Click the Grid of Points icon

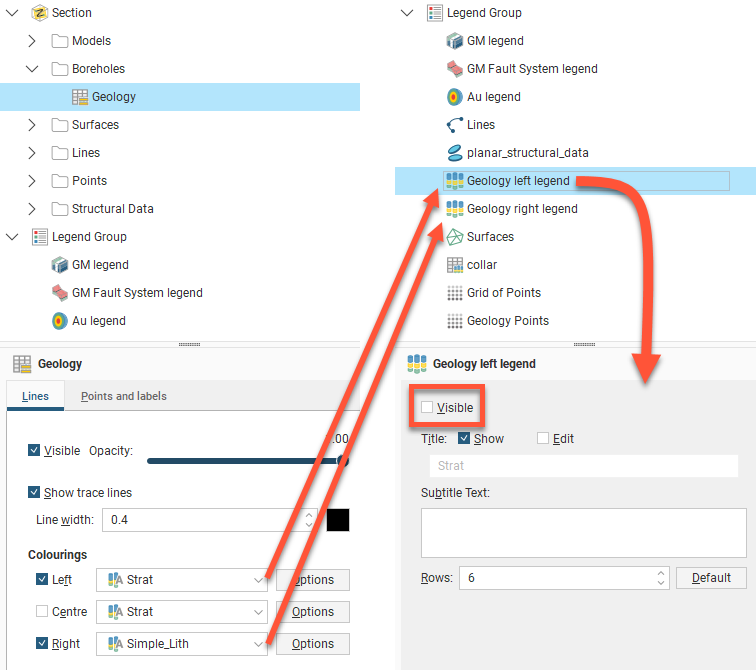coord(455,293)
